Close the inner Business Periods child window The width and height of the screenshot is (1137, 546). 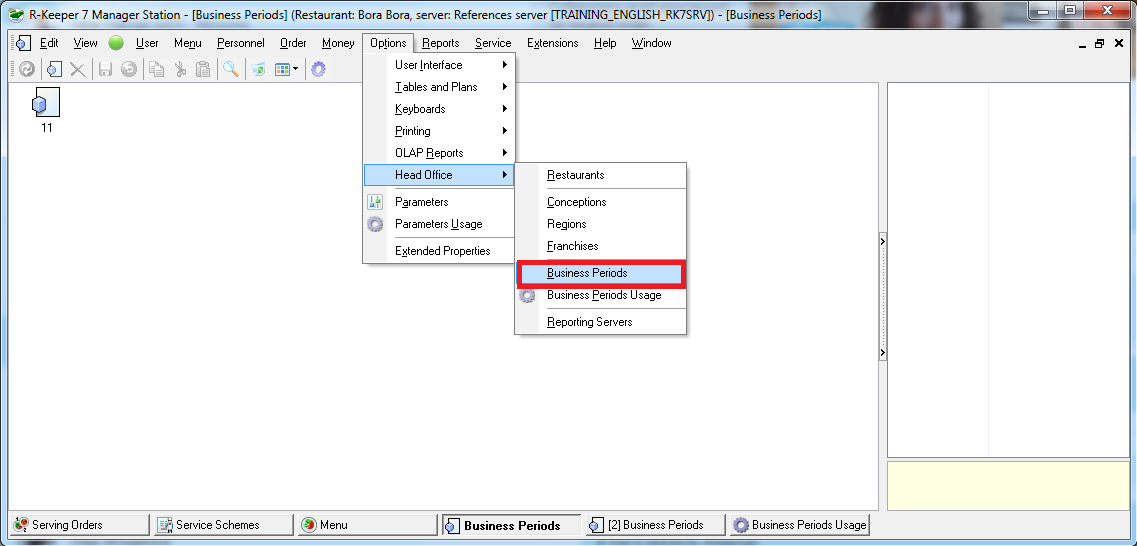(1118, 44)
